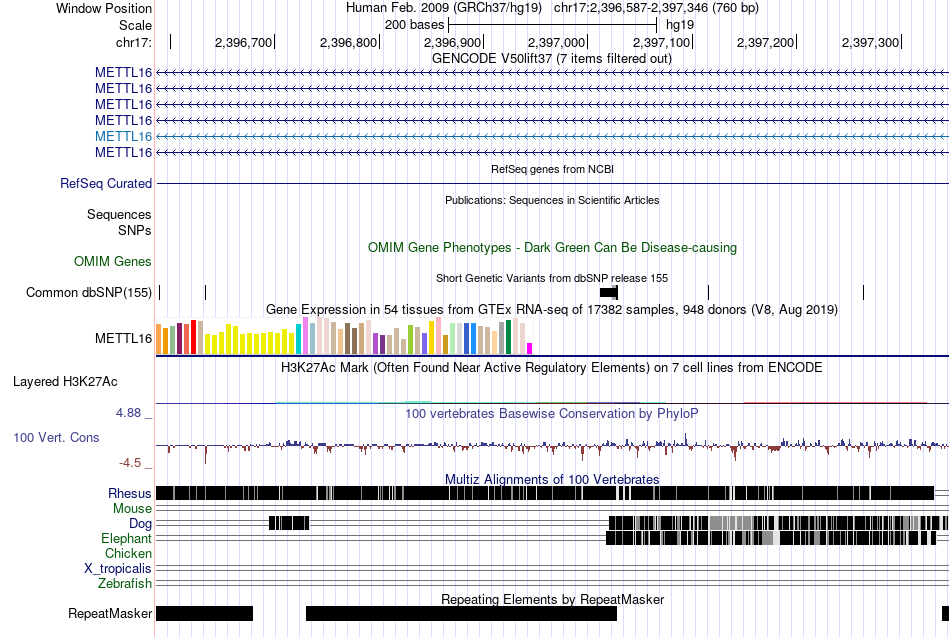Screen dimensions: 950x637
Task: Open the H3K27Ac Mark ENCODE track title
Action: [552, 368]
